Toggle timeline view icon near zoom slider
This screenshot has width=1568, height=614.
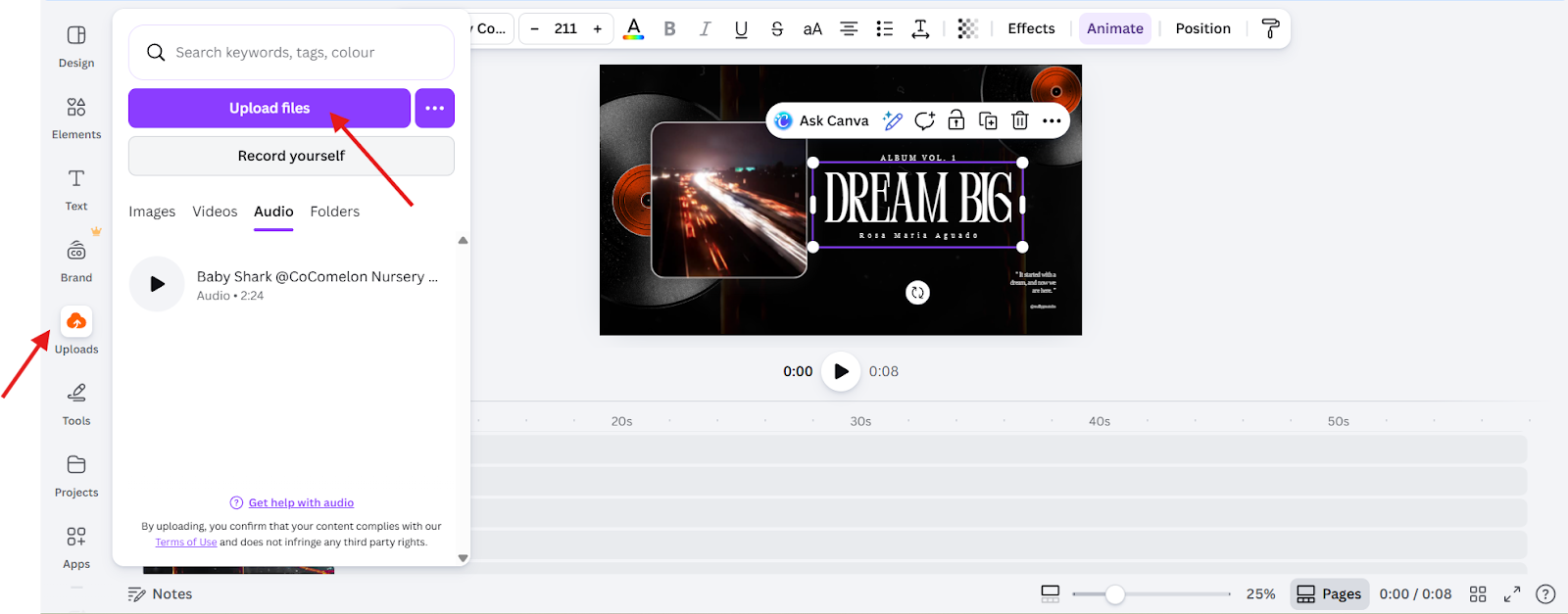point(1051,594)
